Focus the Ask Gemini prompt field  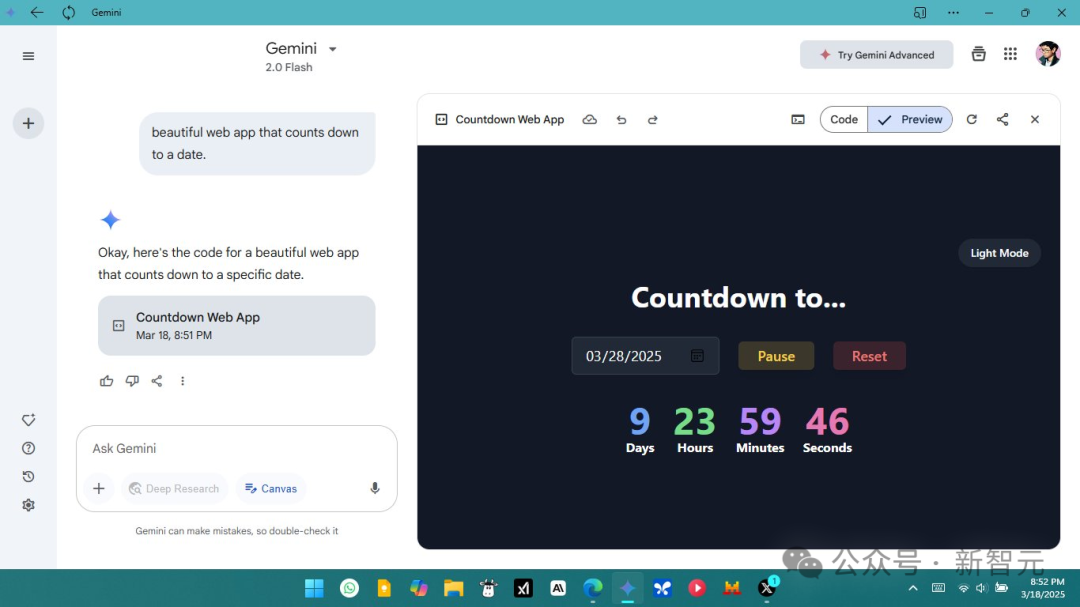(x=236, y=449)
